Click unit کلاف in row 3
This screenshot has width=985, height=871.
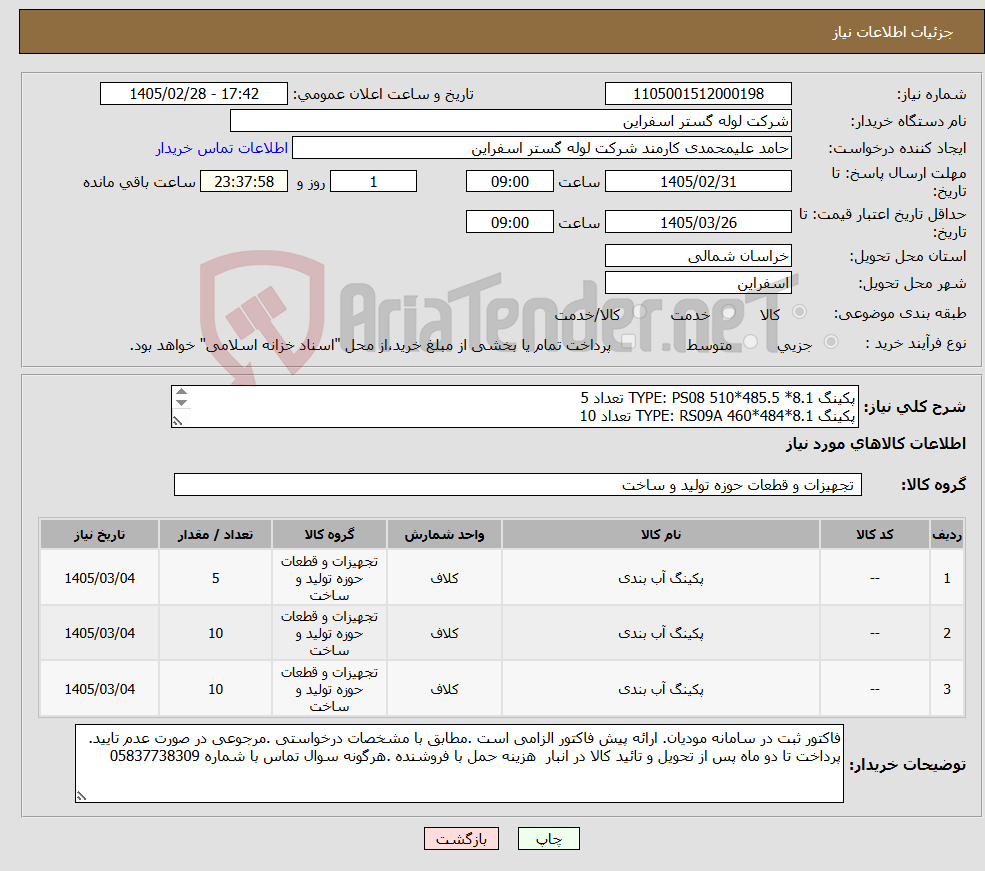pyautogui.click(x=444, y=689)
